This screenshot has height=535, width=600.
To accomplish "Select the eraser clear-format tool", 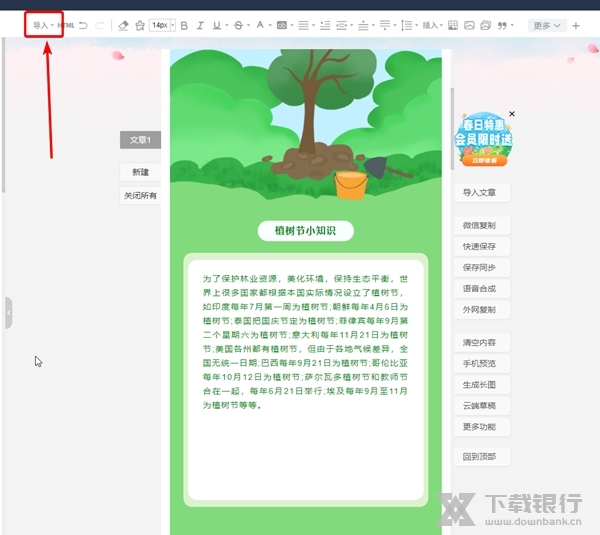I will [123, 25].
